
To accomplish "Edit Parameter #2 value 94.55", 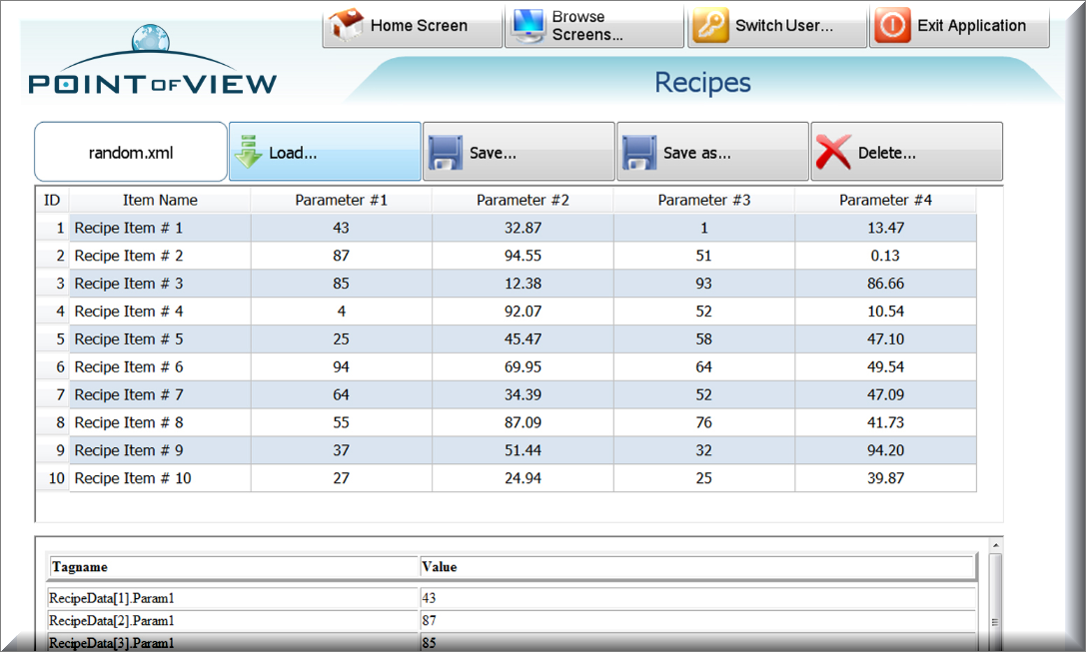I will [x=522, y=256].
